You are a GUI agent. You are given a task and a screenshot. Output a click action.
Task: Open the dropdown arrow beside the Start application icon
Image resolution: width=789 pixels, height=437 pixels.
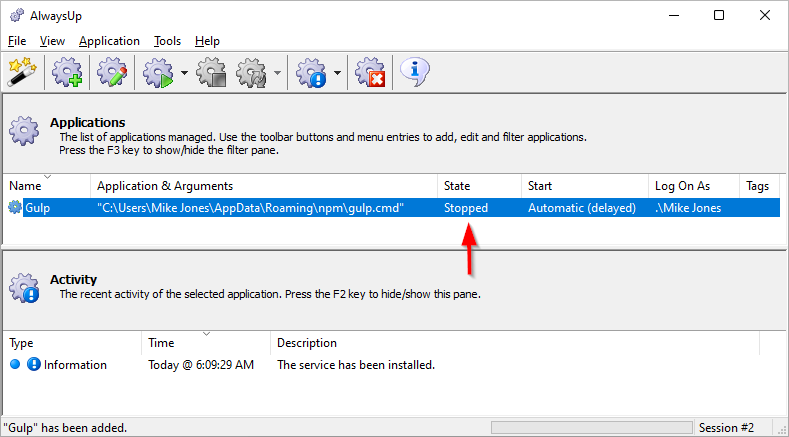point(184,73)
